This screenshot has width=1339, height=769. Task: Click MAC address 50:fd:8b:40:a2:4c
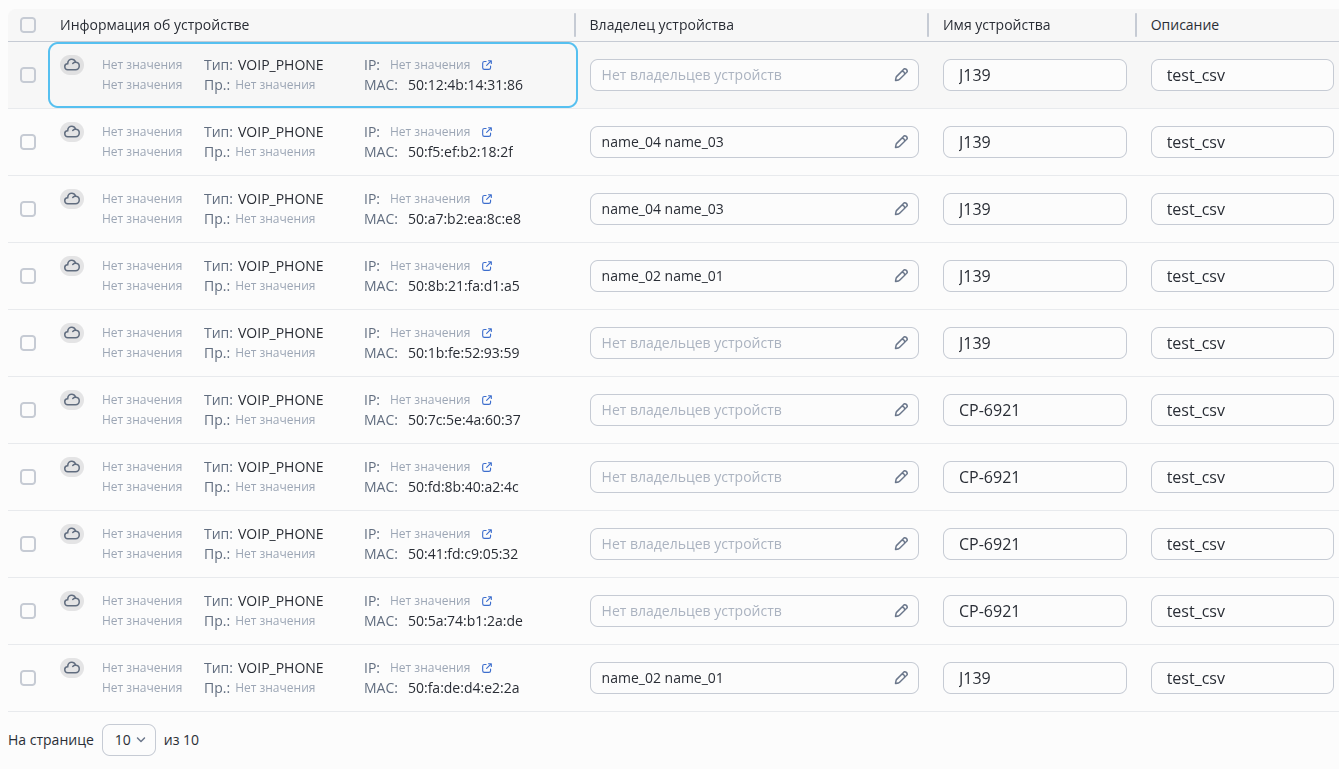click(x=463, y=487)
